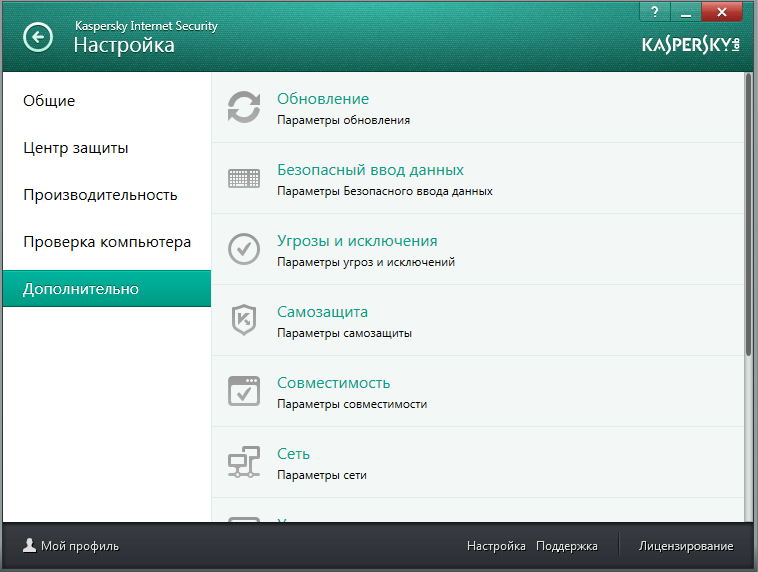Select the Центр защиты tab
The width and height of the screenshot is (758, 572).
pyautogui.click(x=107, y=148)
